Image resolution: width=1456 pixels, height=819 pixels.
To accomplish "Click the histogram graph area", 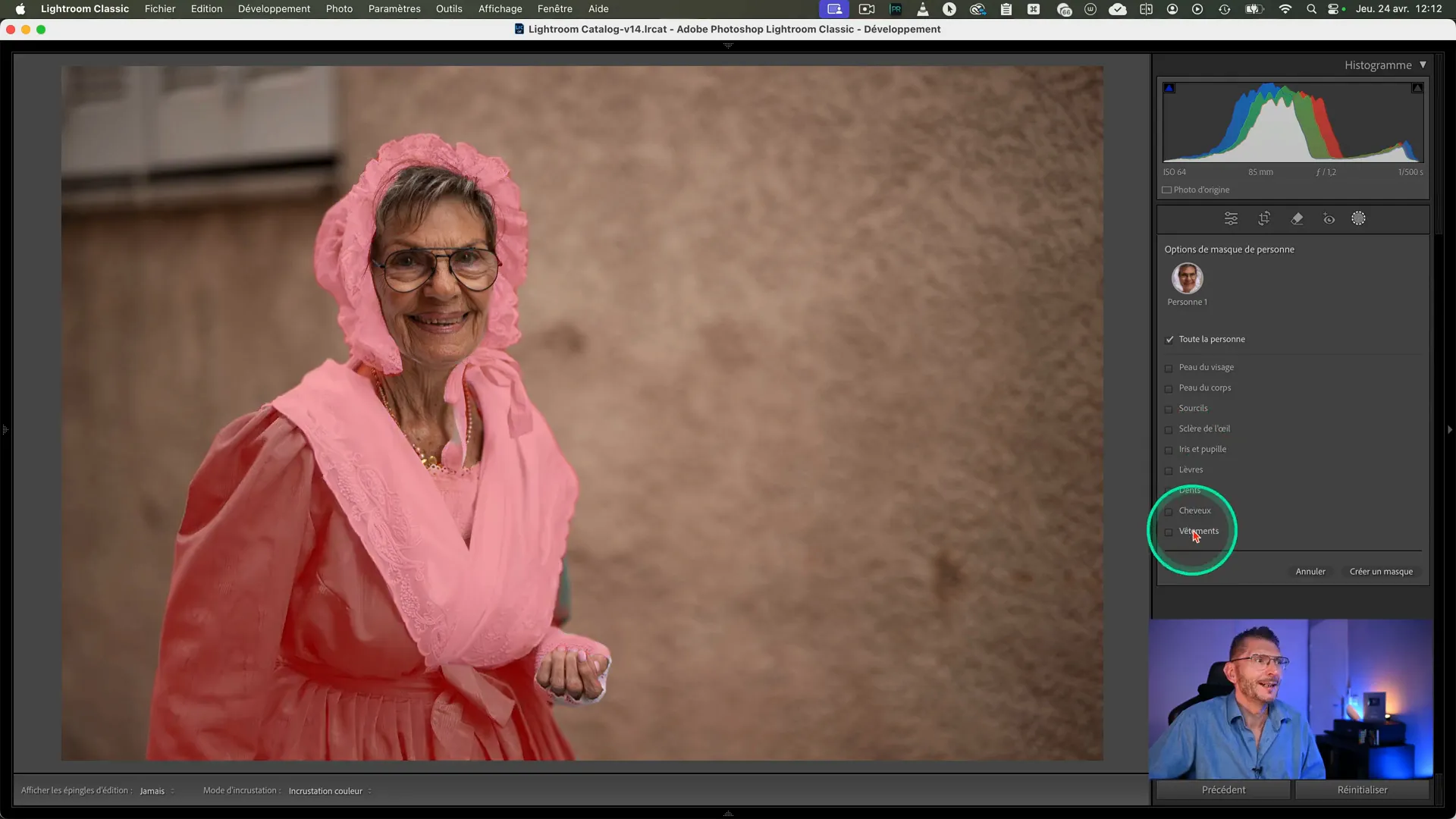I will (x=1293, y=122).
